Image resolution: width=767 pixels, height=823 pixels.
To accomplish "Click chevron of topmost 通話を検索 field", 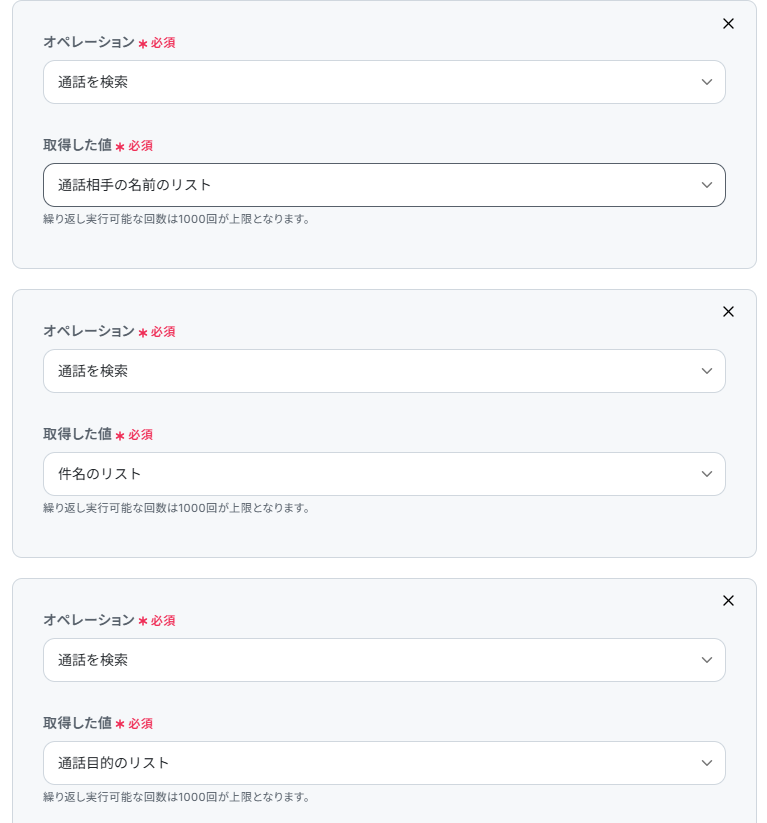I will tap(707, 82).
